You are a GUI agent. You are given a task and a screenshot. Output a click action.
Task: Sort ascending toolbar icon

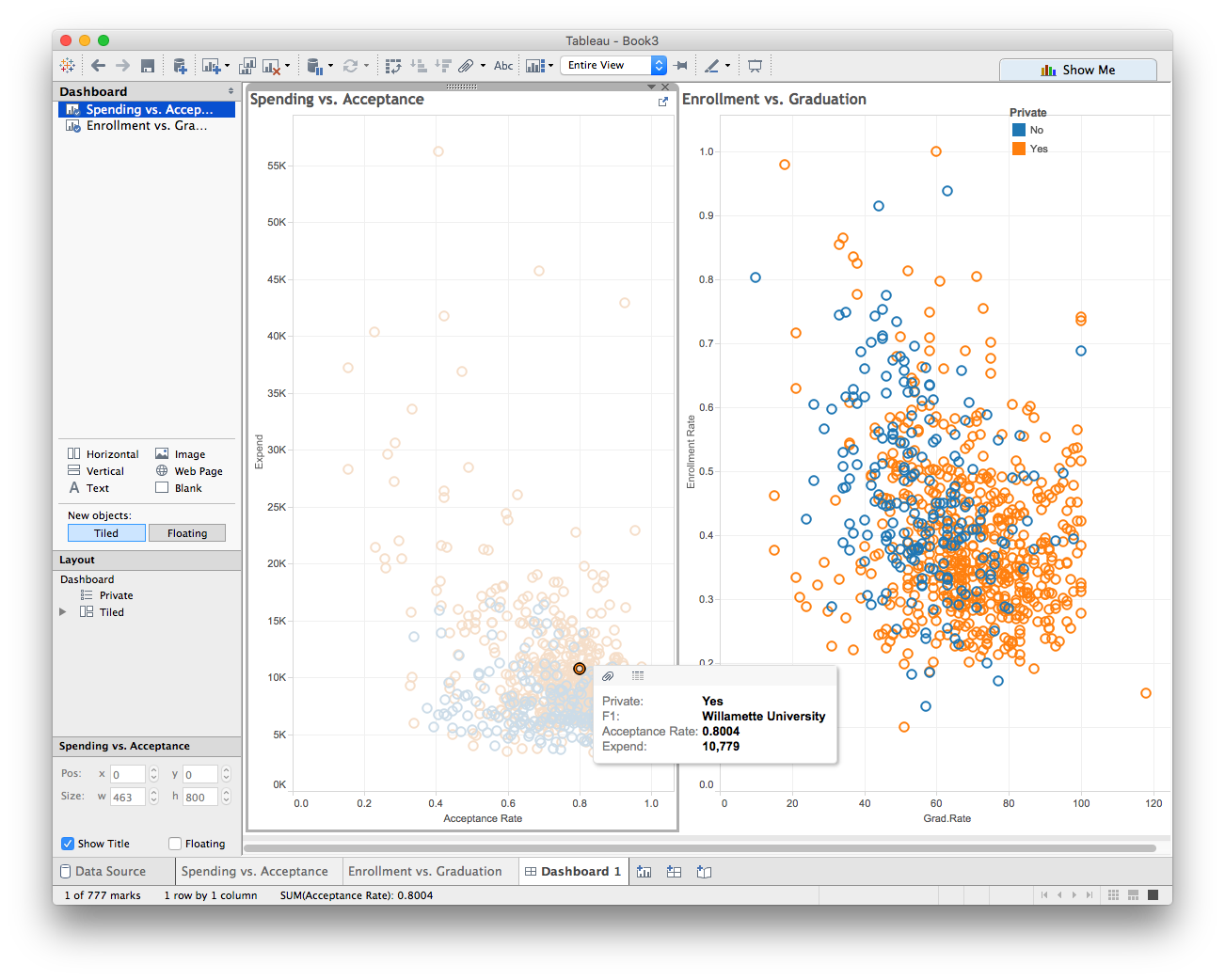(x=419, y=66)
